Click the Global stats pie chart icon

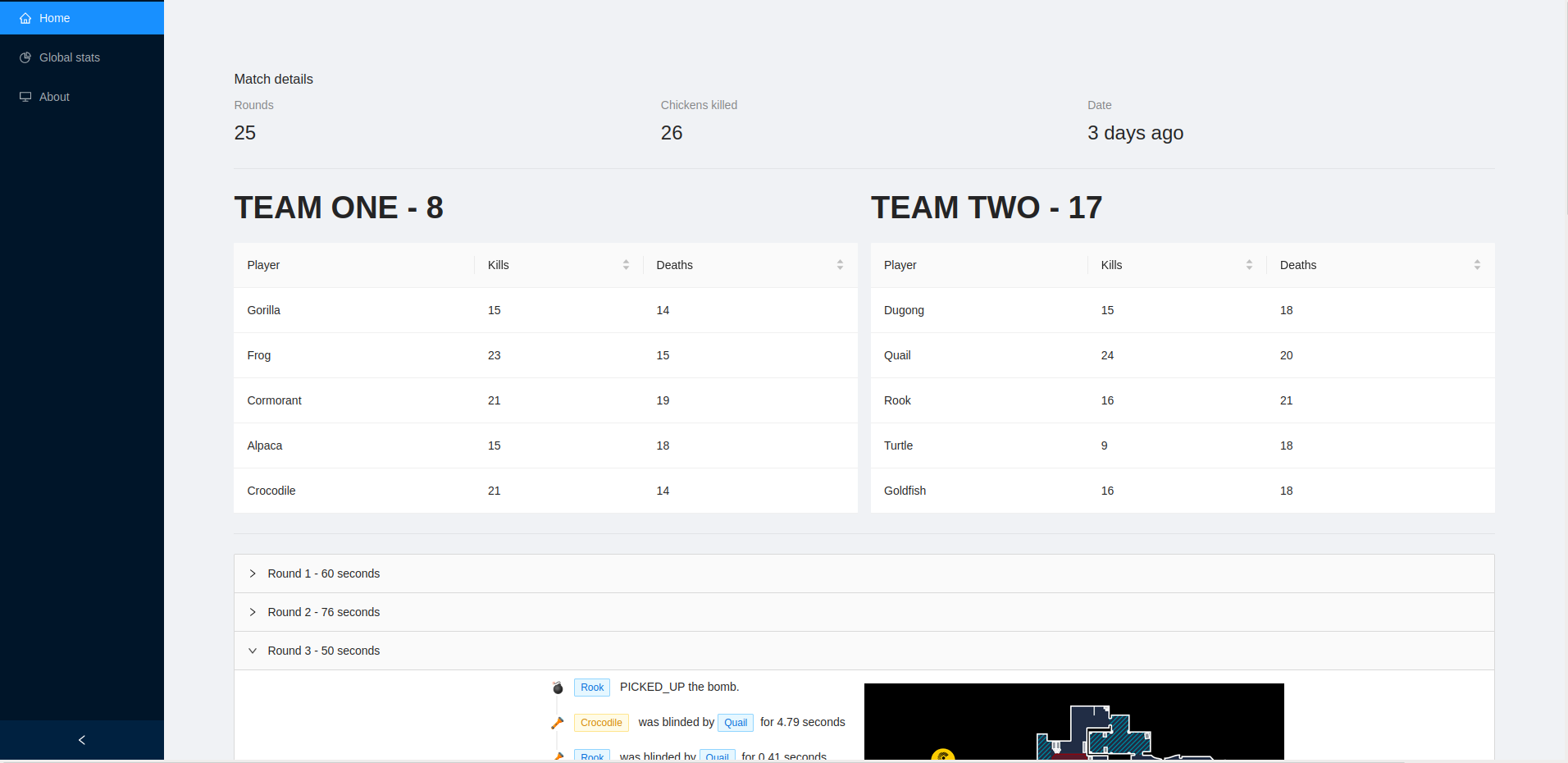25,57
